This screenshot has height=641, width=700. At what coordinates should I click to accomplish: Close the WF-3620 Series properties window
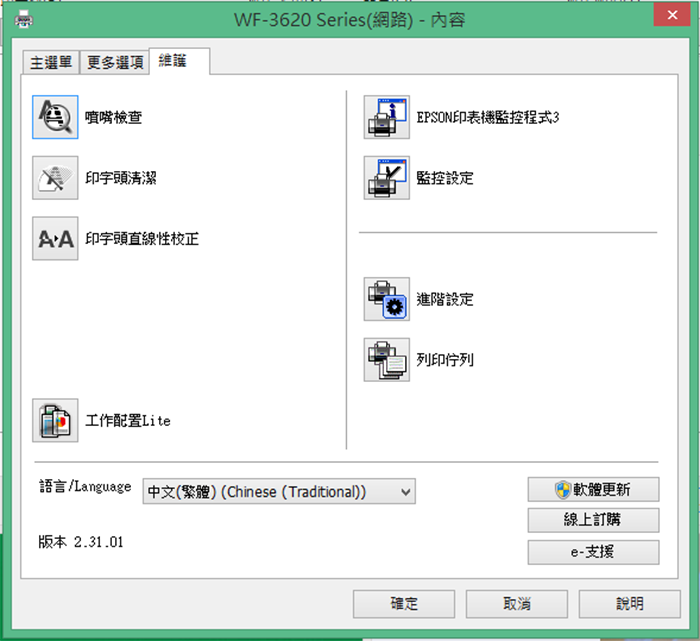pos(672,15)
